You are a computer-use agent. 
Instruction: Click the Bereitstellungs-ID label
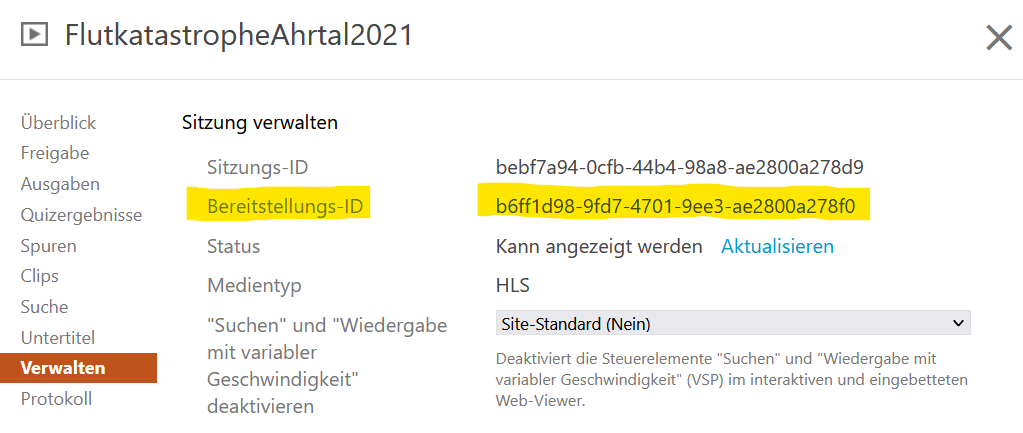tap(285, 207)
